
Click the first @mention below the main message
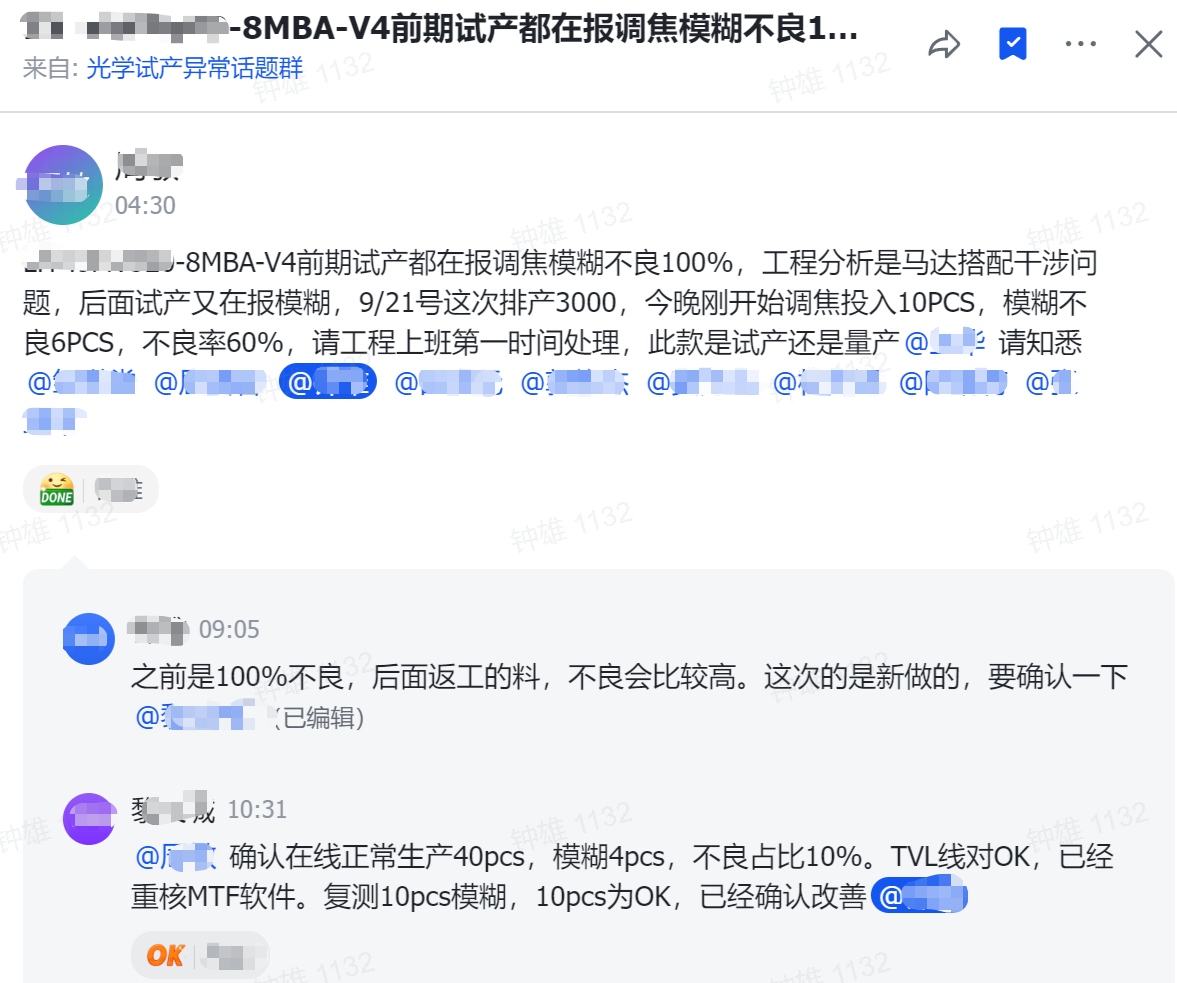pyautogui.click(x=81, y=382)
